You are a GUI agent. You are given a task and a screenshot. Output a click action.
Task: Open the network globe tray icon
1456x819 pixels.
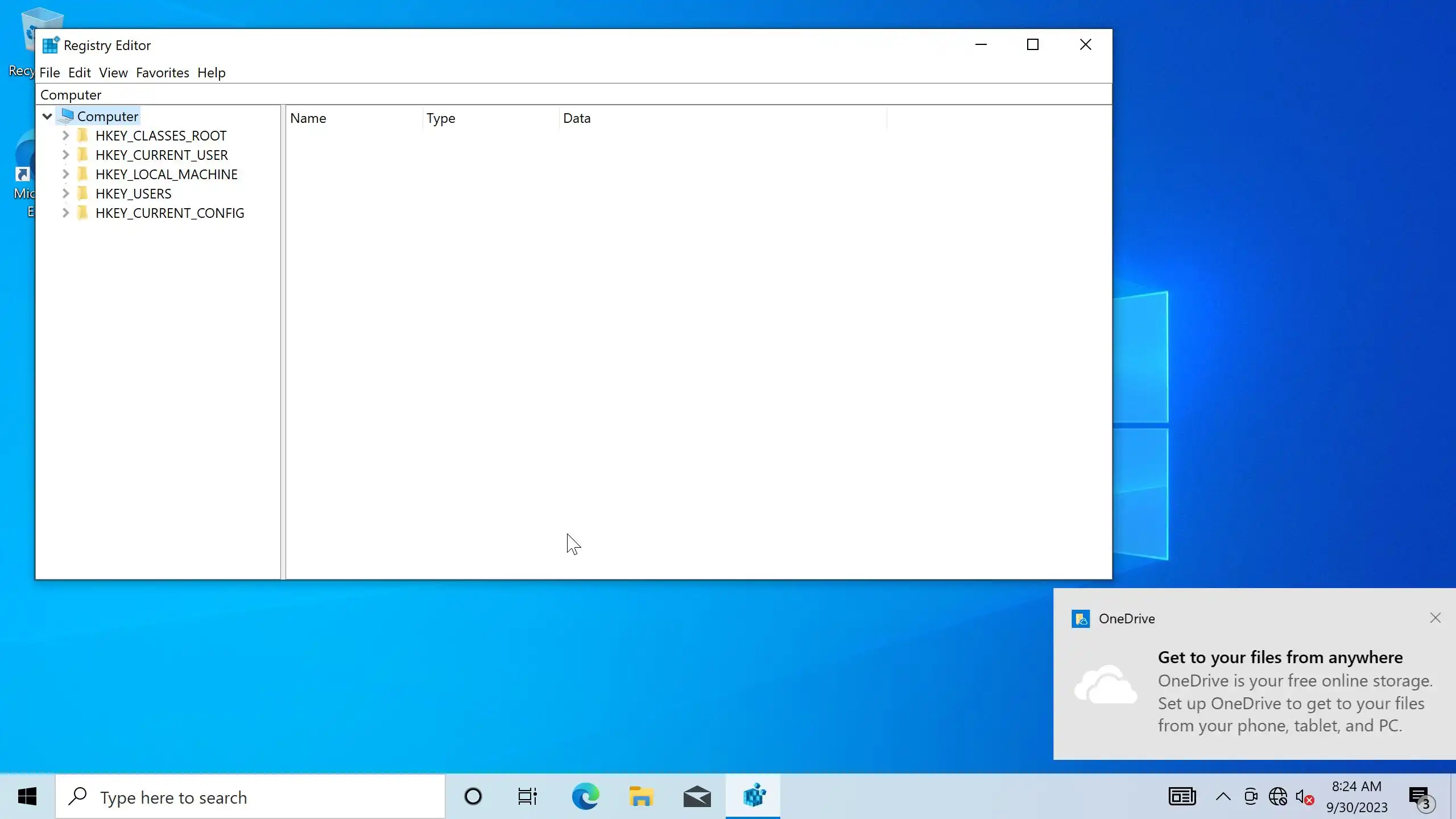(1277, 797)
